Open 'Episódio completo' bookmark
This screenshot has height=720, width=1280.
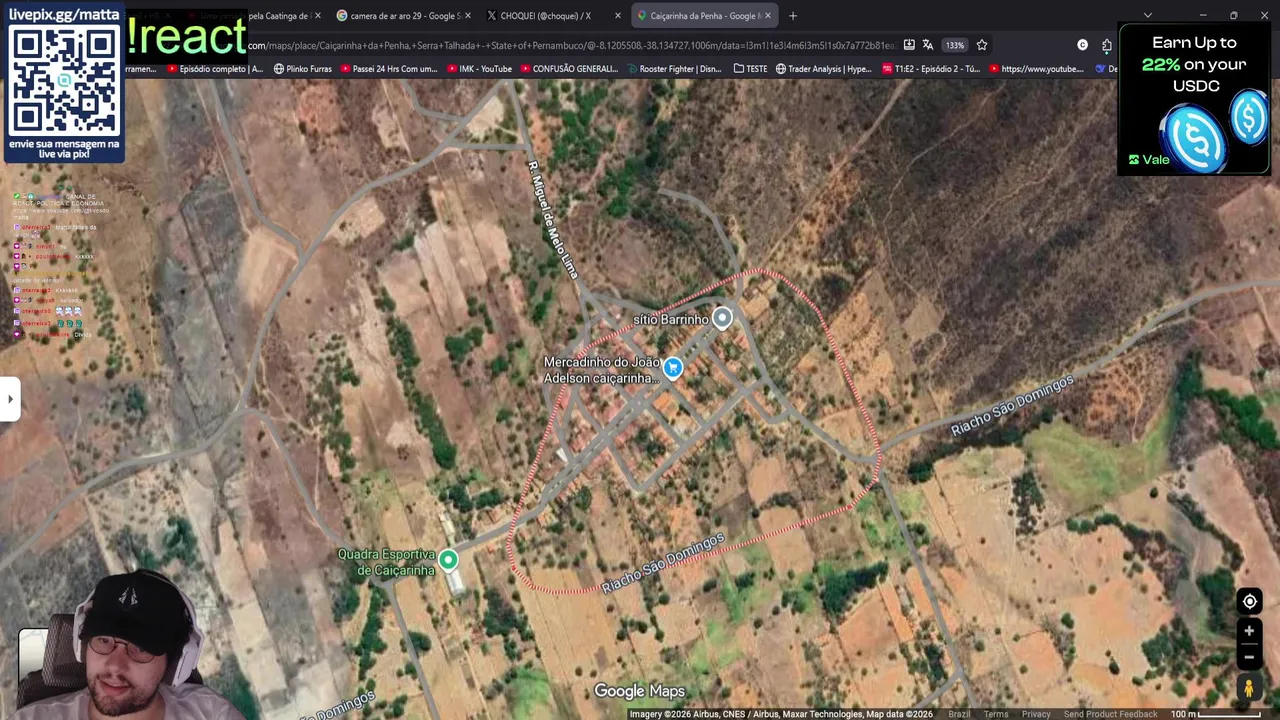215,69
